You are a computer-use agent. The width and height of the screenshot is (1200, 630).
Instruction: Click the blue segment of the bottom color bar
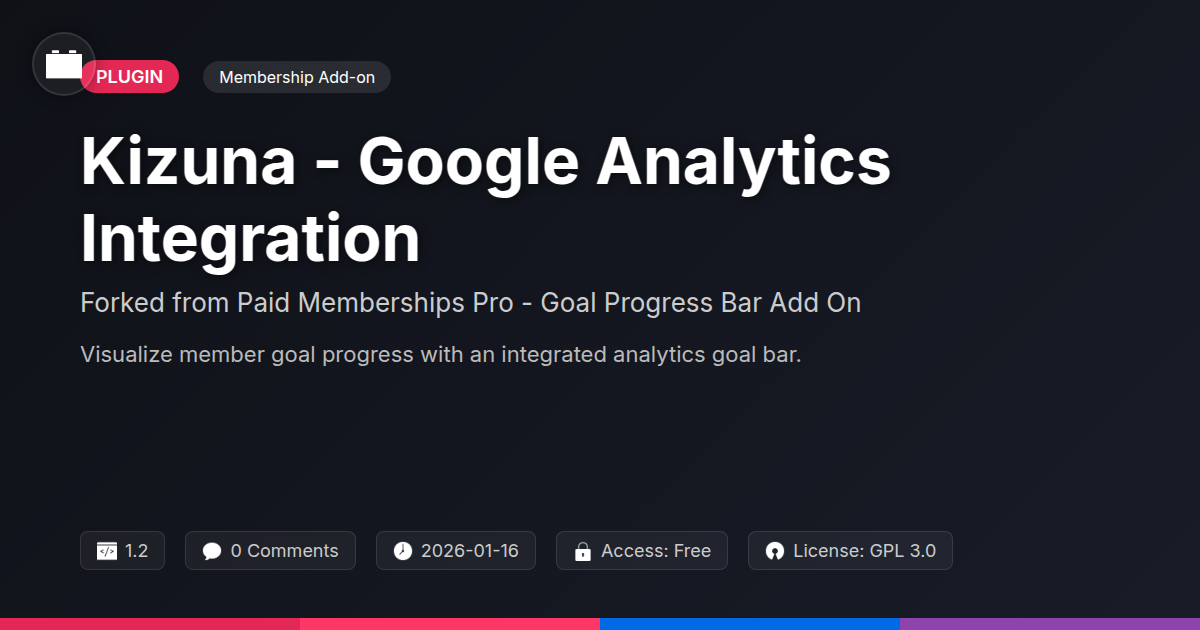tap(750, 623)
